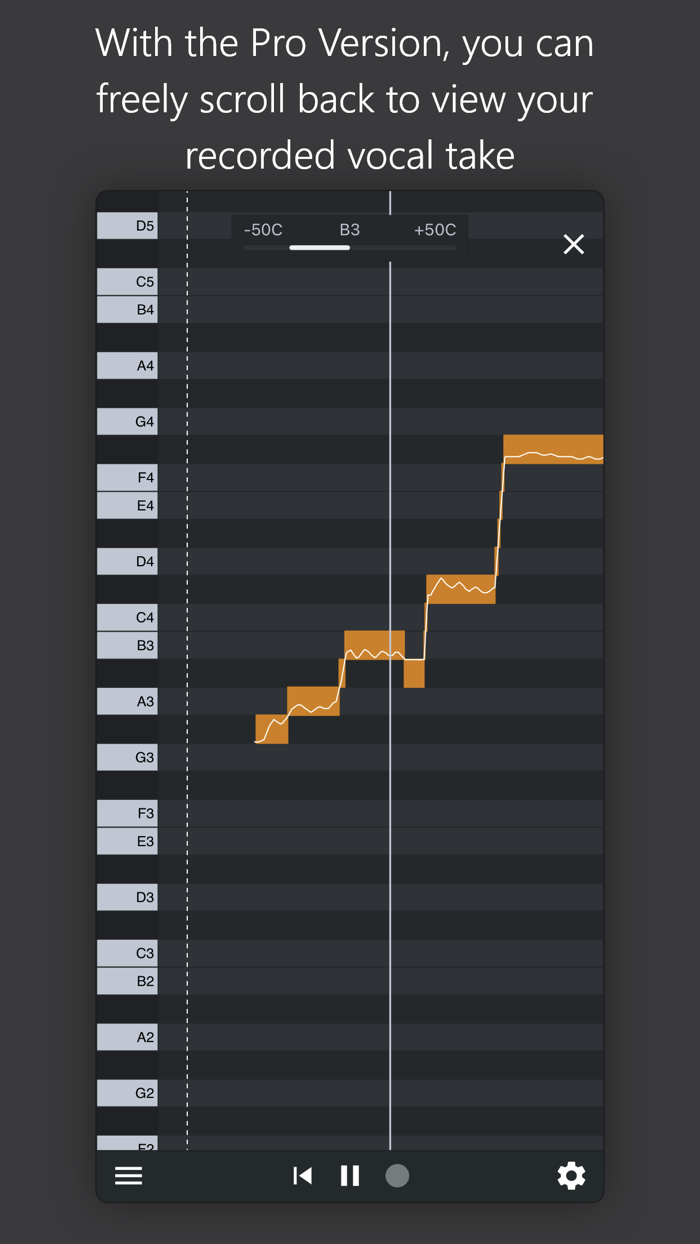This screenshot has width=700, height=1244.
Task: Open the hamburger menu
Action: tap(128, 1175)
